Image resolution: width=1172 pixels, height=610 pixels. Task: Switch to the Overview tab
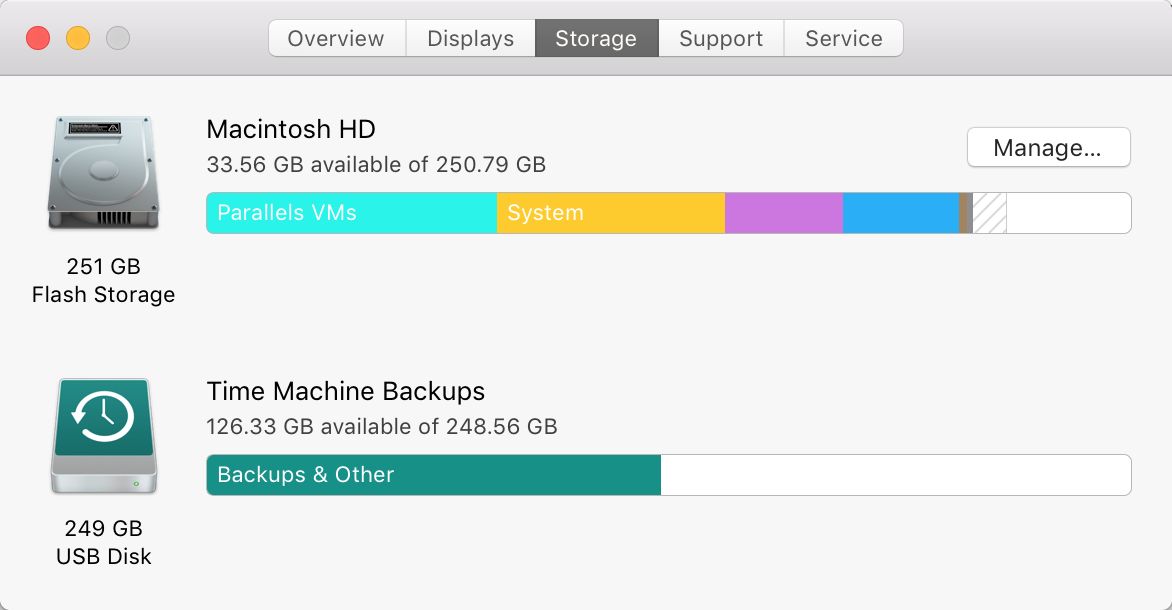[x=336, y=38]
